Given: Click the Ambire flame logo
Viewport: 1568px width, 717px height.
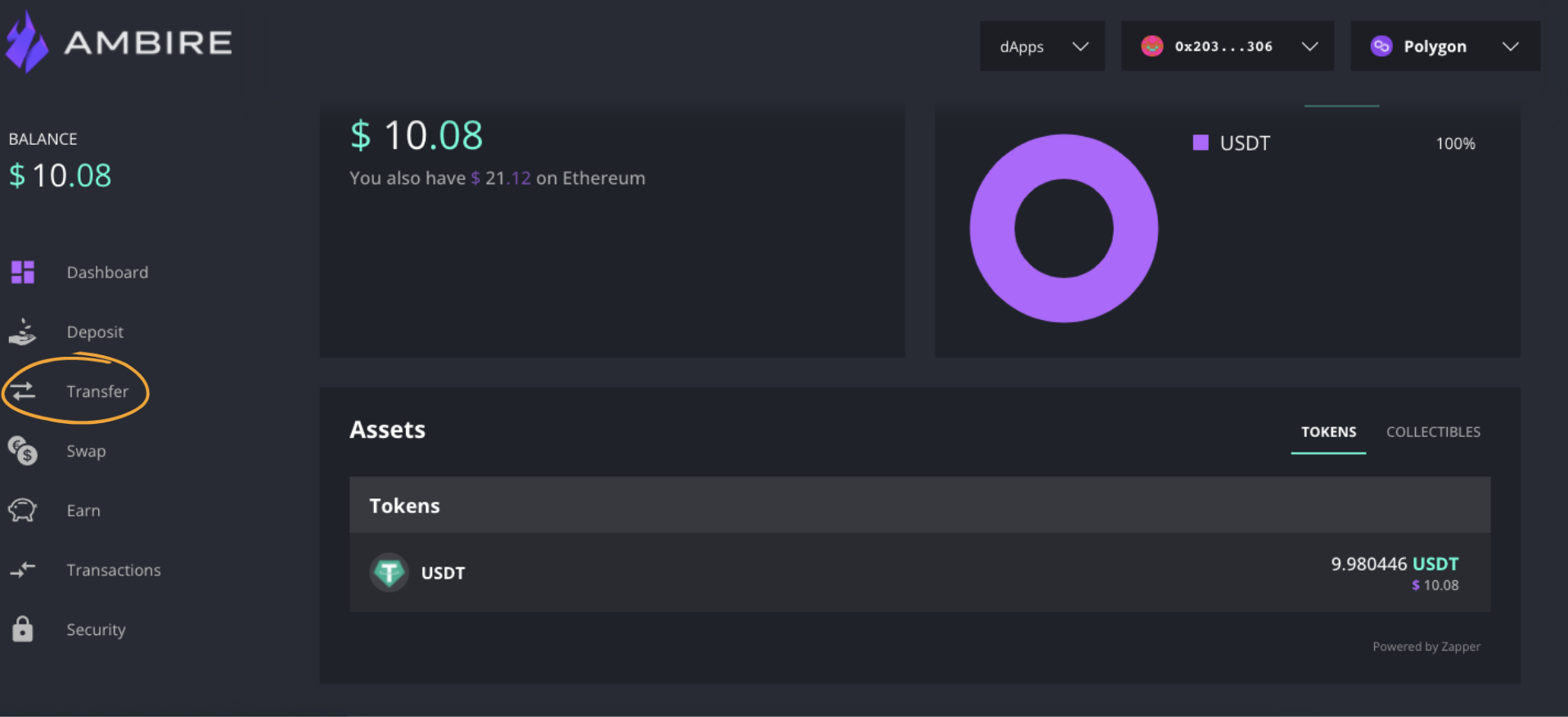Looking at the screenshot, I should (28, 42).
